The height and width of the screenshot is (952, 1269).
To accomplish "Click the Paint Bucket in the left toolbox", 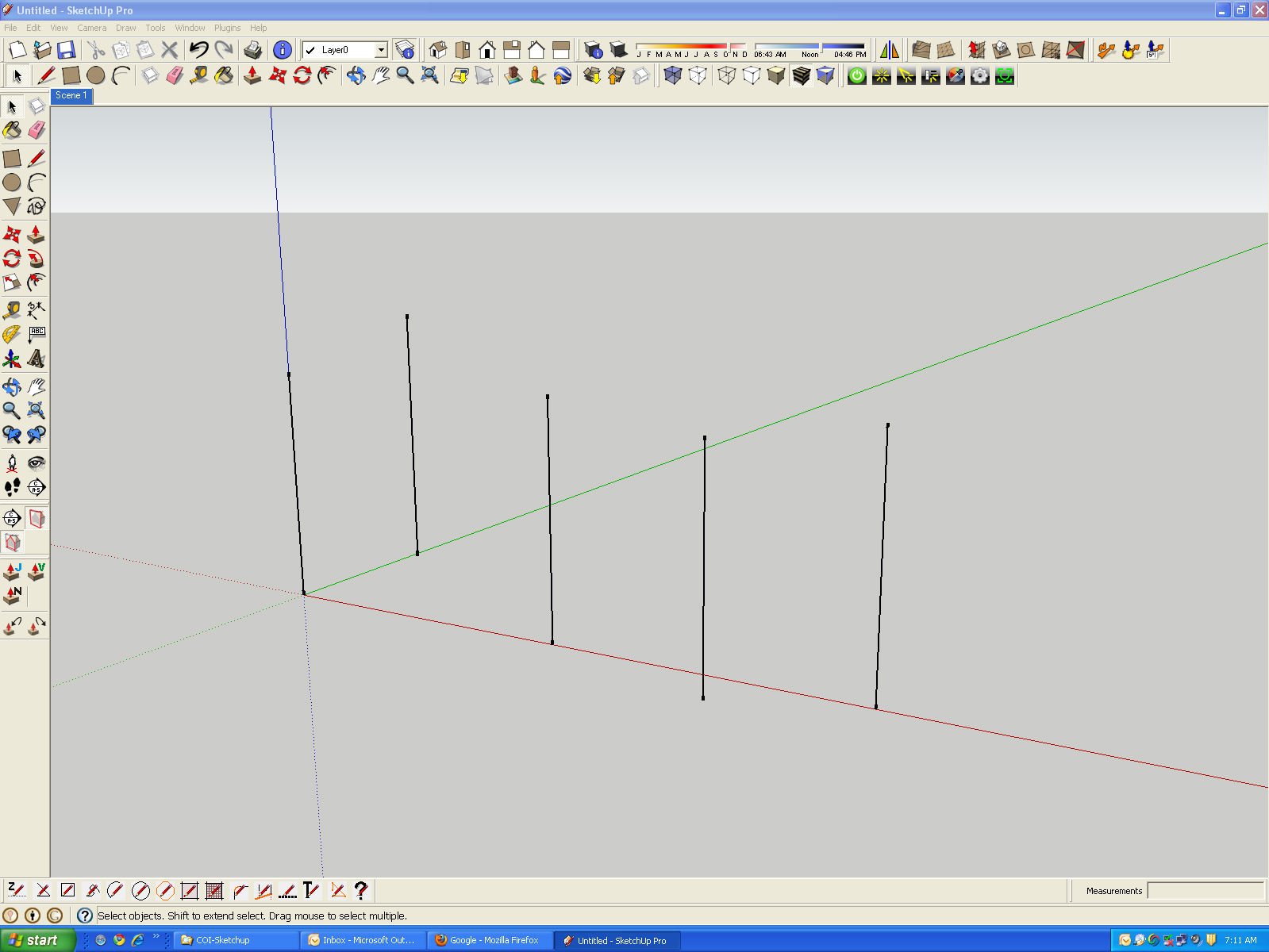I will point(12,130).
